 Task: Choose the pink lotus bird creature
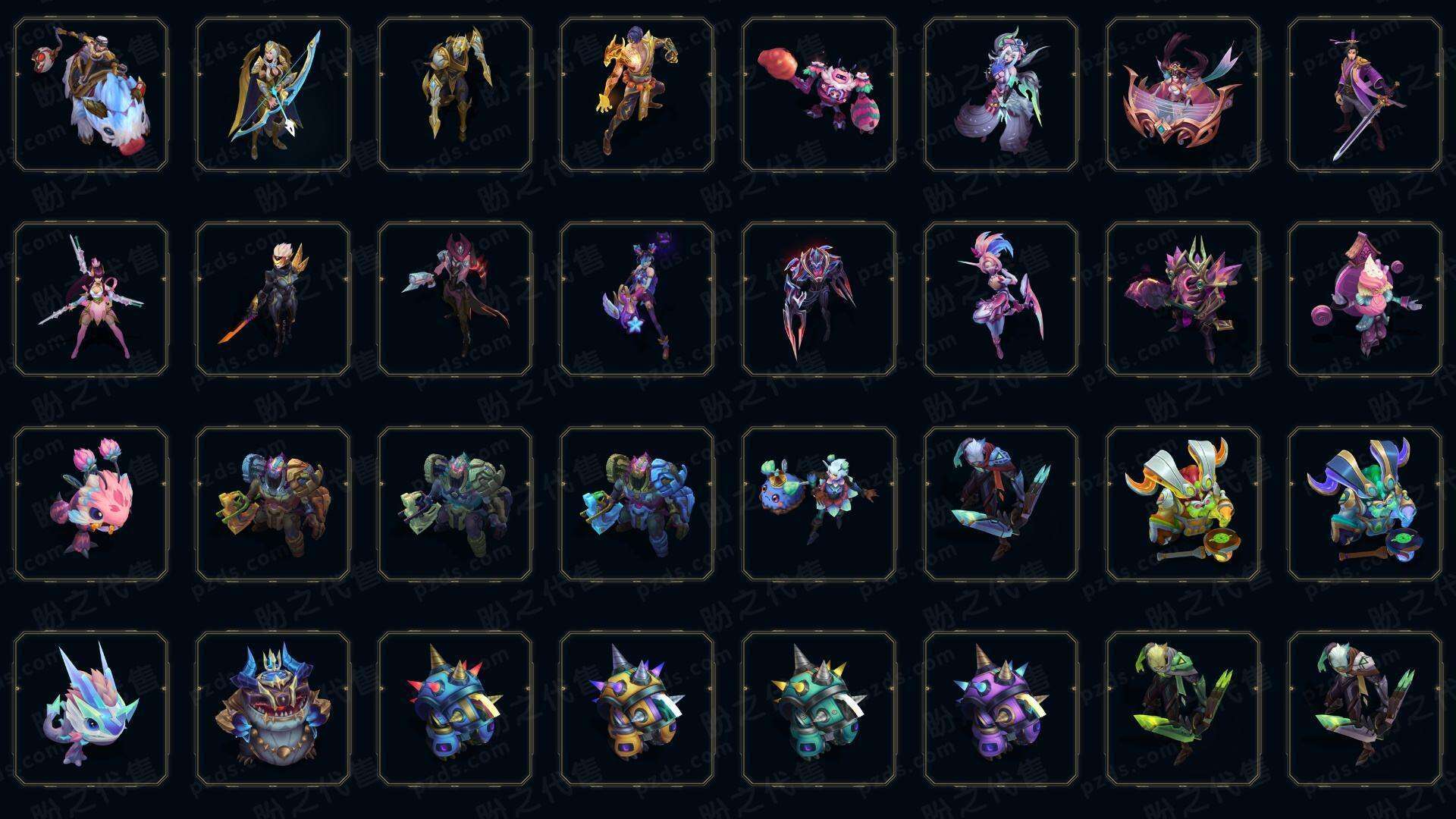[91, 504]
